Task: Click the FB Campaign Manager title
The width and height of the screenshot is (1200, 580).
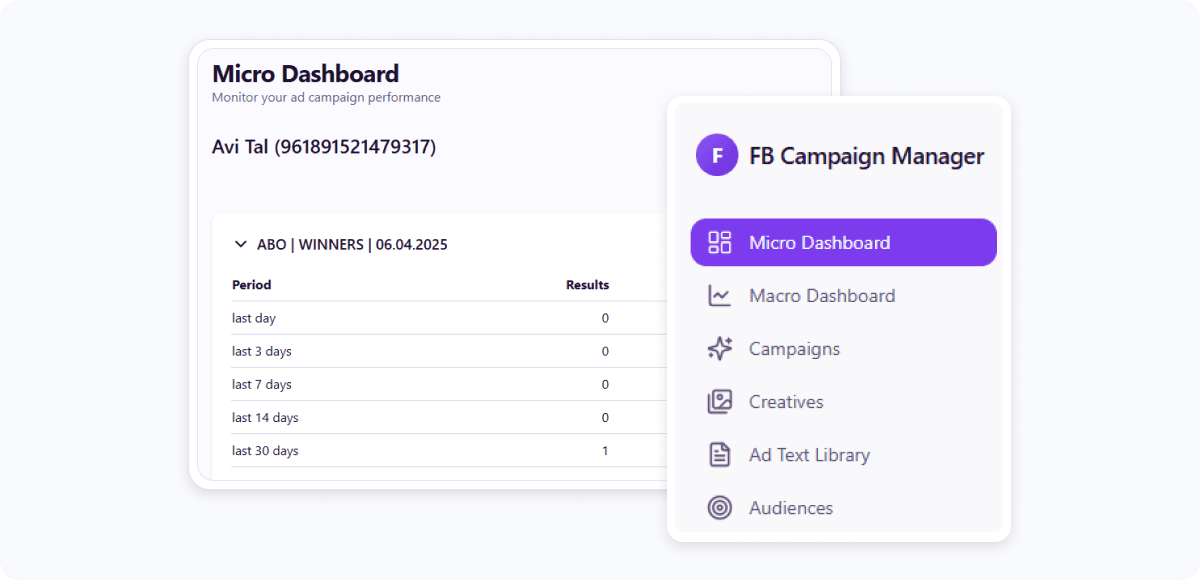Action: (867, 156)
